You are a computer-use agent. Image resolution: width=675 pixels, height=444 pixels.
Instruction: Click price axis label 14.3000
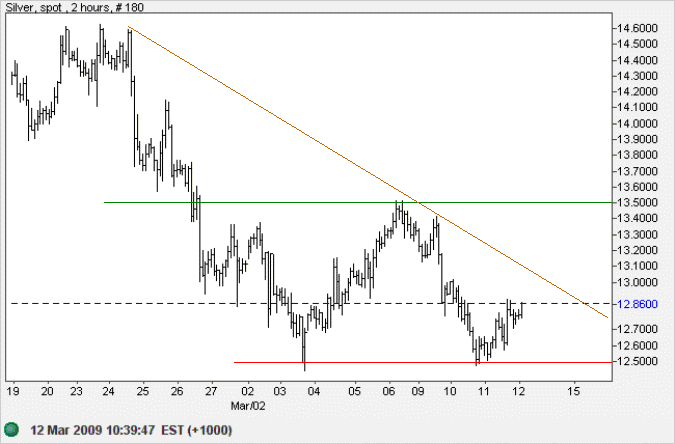click(638, 76)
